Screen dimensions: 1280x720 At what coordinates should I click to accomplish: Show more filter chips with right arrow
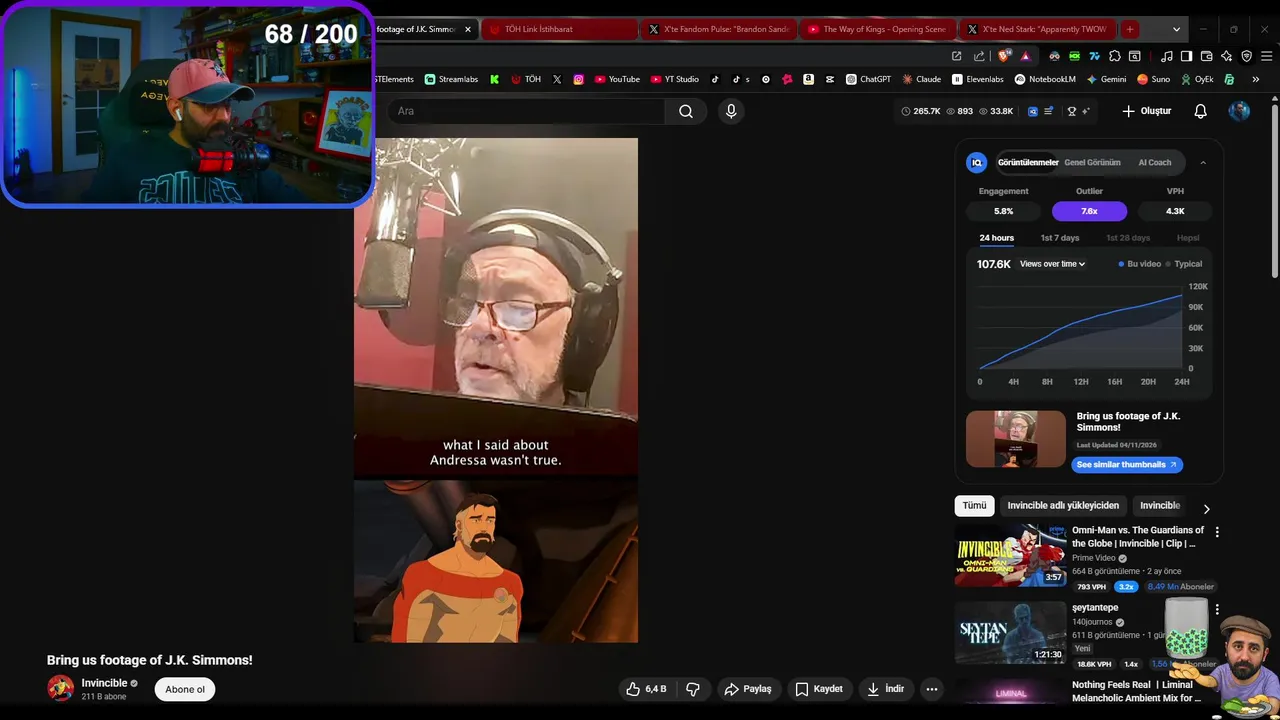(x=1206, y=508)
